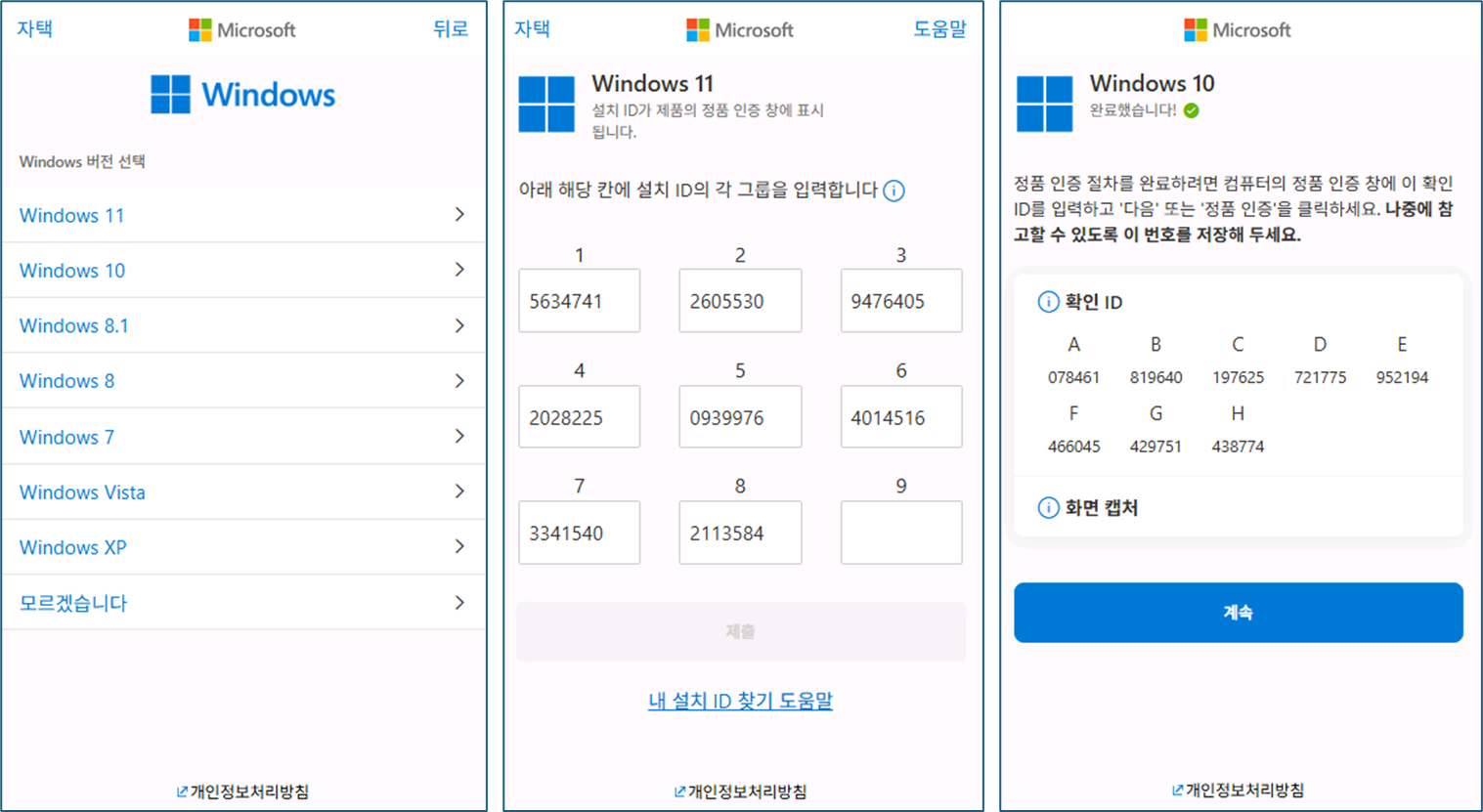Click 자택 link in first panel
Image resolution: width=1483 pixels, height=812 pixels.
point(35,28)
